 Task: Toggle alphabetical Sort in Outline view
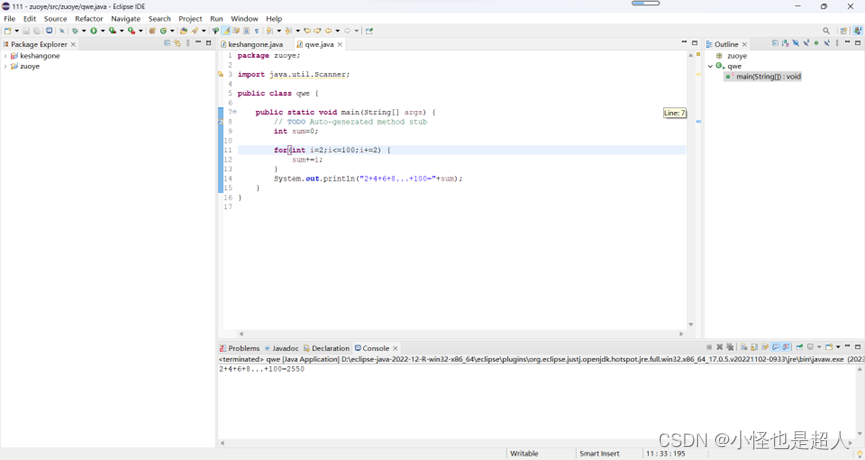[786, 43]
